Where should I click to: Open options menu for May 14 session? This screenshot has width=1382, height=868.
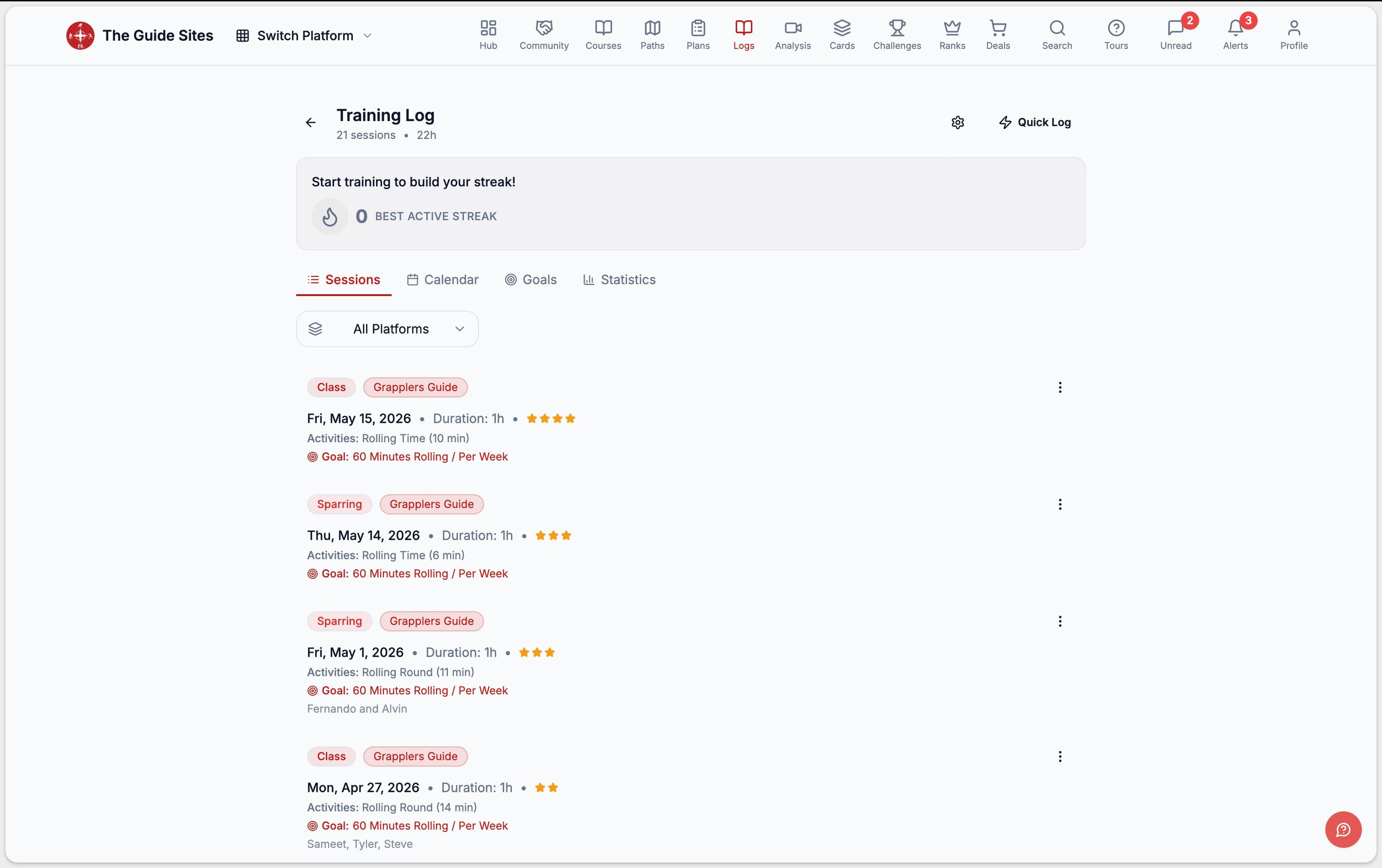pyautogui.click(x=1060, y=504)
